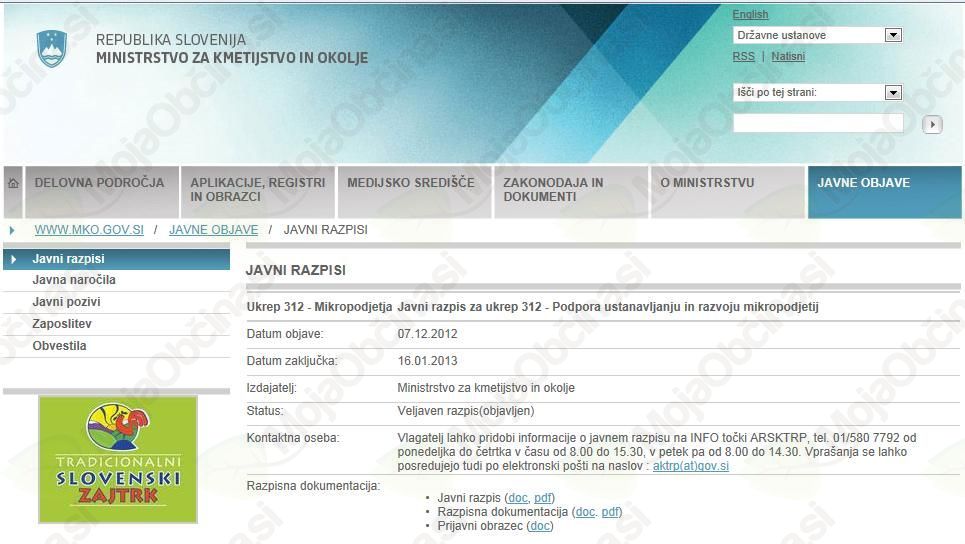965x544 pixels.
Task: Click the search text input field
Action: click(817, 124)
